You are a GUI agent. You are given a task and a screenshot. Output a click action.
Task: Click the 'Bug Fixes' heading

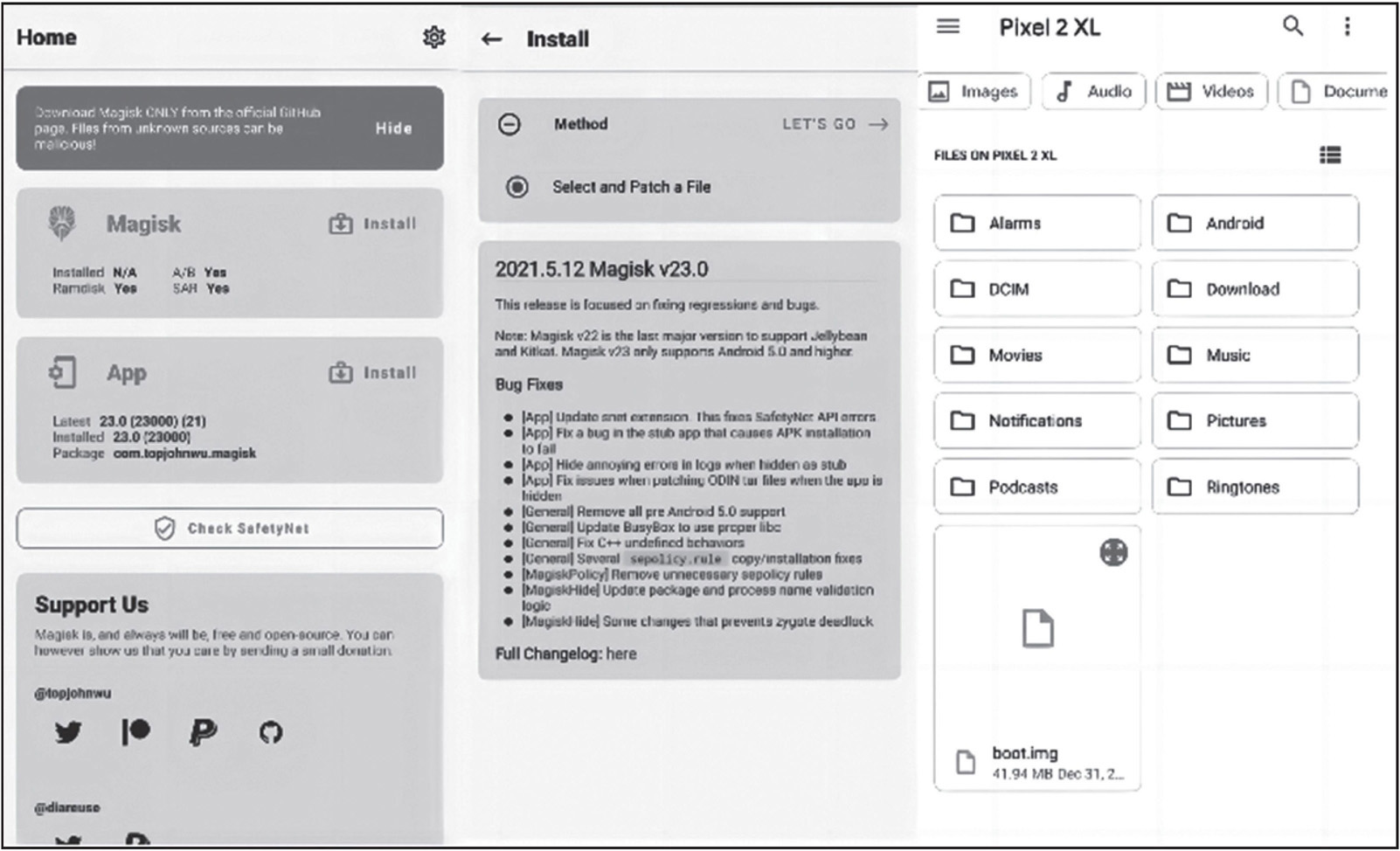(x=529, y=384)
